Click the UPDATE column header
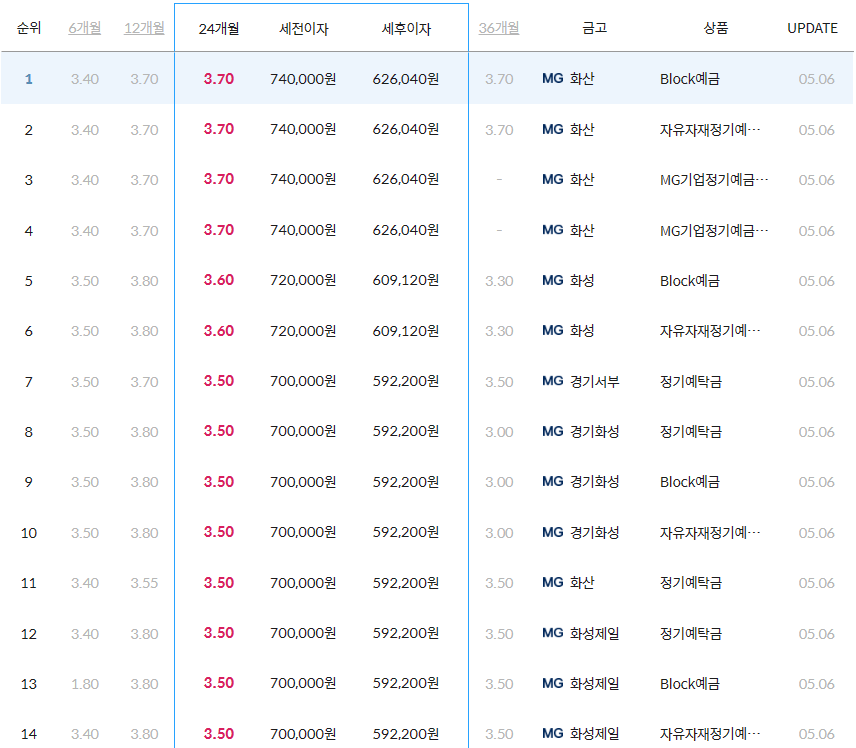Image resolution: width=856 pixels, height=748 pixels. [812, 28]
